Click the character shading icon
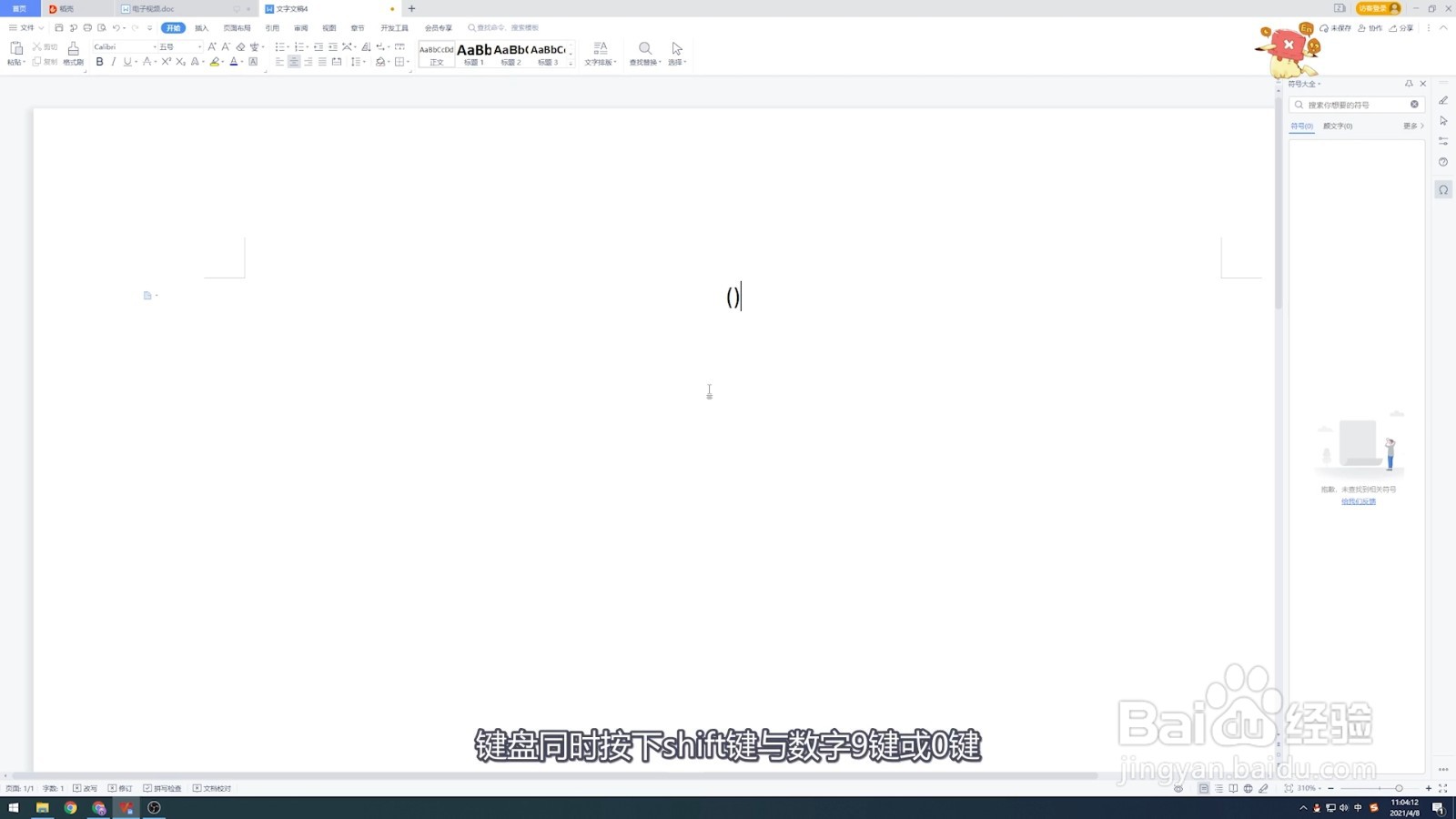The width and height of the screenshot is (1456, 819). pyautogui.click(x=253, y=62)
